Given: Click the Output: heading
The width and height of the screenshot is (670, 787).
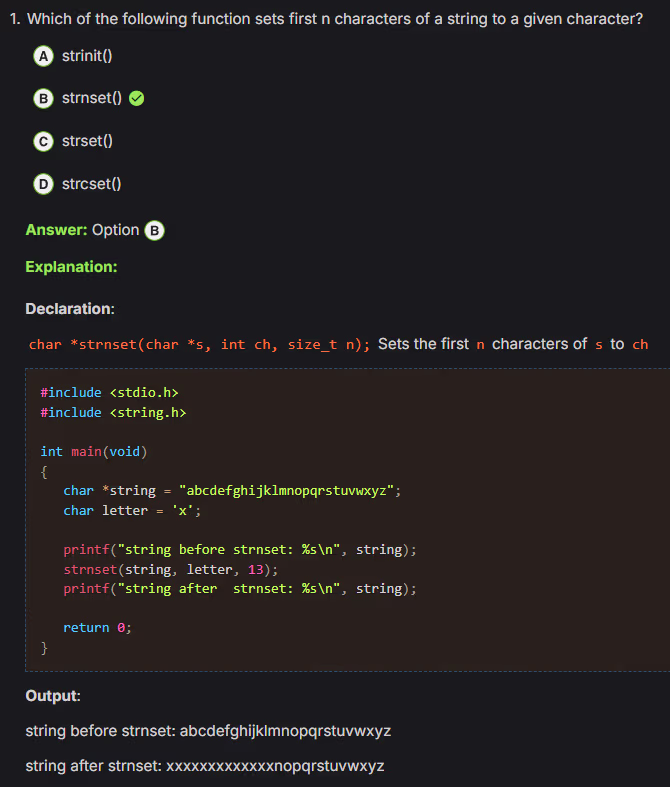Looking at the screenshot, I should 53,696.
